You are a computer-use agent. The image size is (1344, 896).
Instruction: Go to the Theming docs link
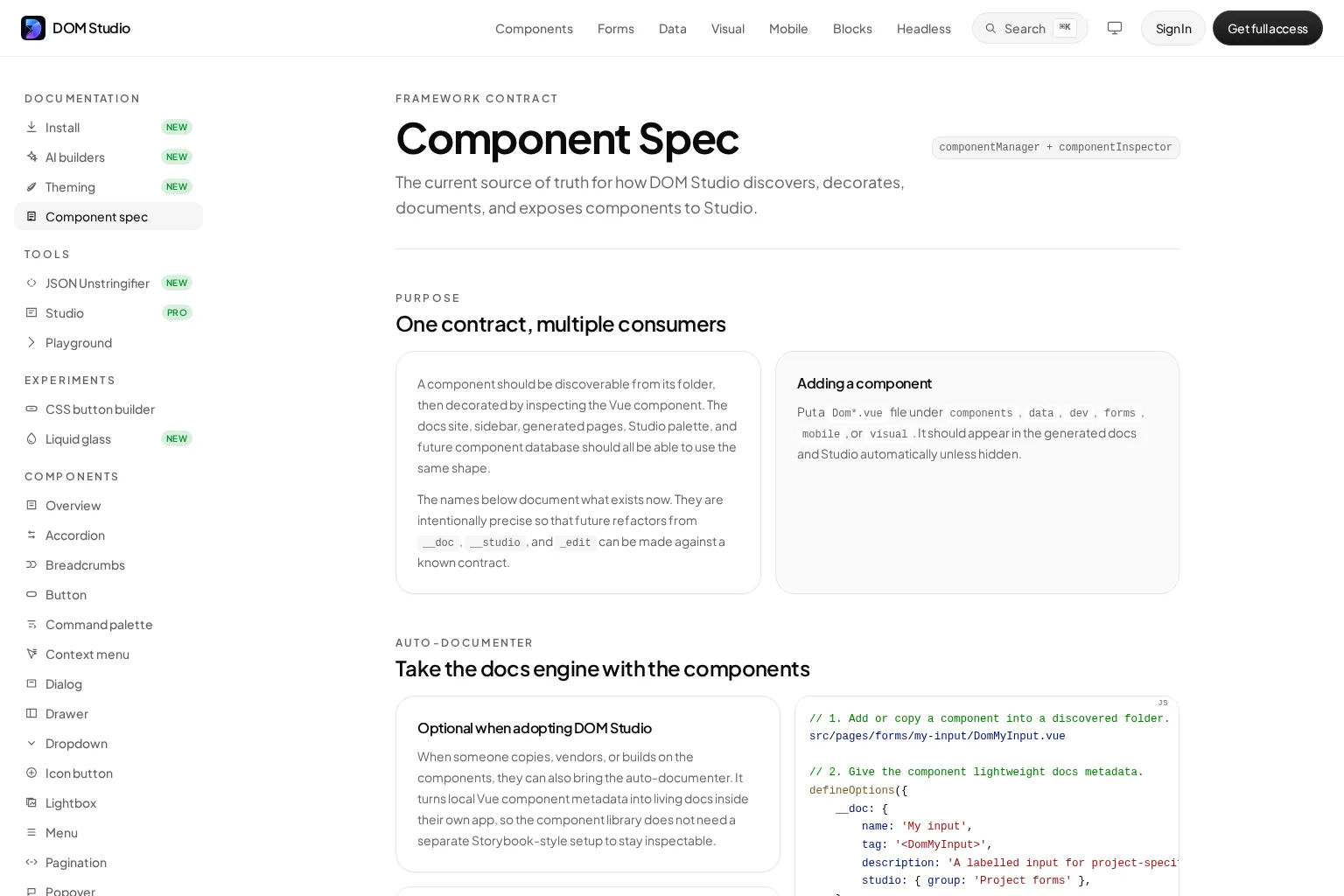click(x=108, y=186)
